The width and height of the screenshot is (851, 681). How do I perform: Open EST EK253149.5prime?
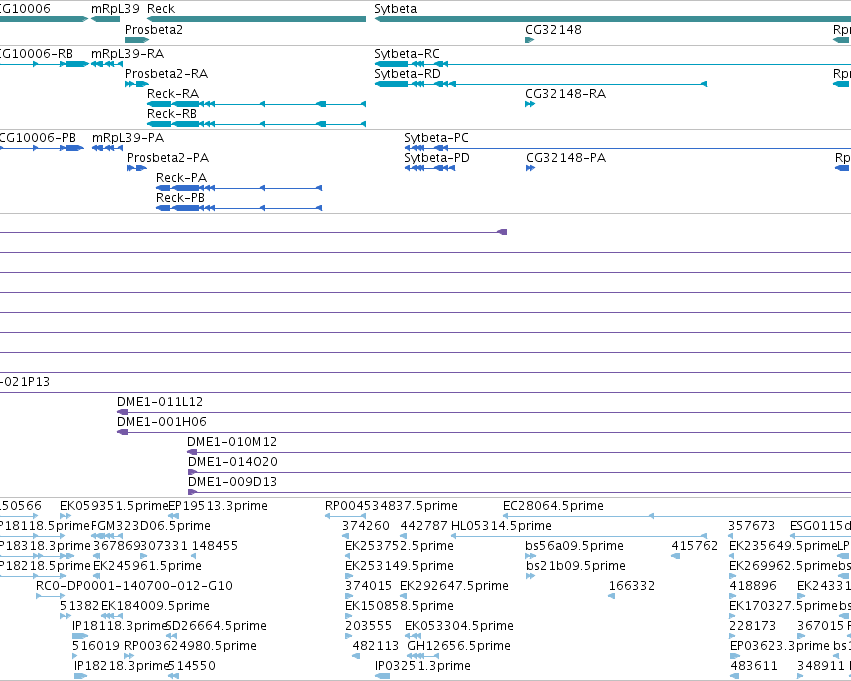pyautogui.click(x=399, y=566)
